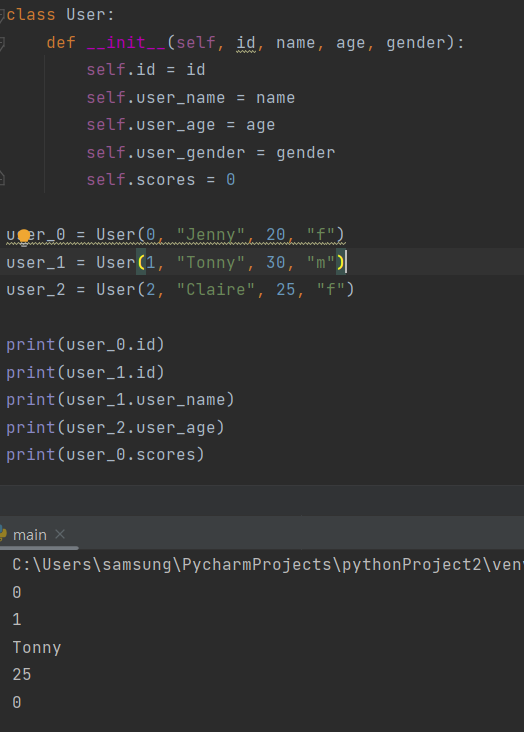
Task: Click the text "class User:"
Action: (x=60, y=15)
